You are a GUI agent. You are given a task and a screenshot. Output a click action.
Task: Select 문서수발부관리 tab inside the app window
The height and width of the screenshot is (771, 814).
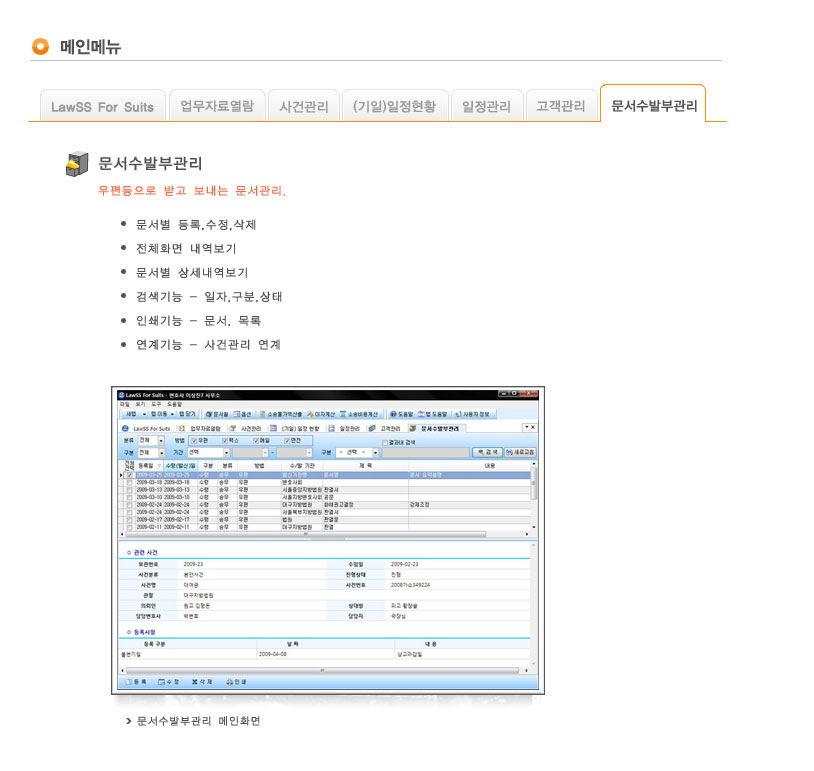[435, 428]
